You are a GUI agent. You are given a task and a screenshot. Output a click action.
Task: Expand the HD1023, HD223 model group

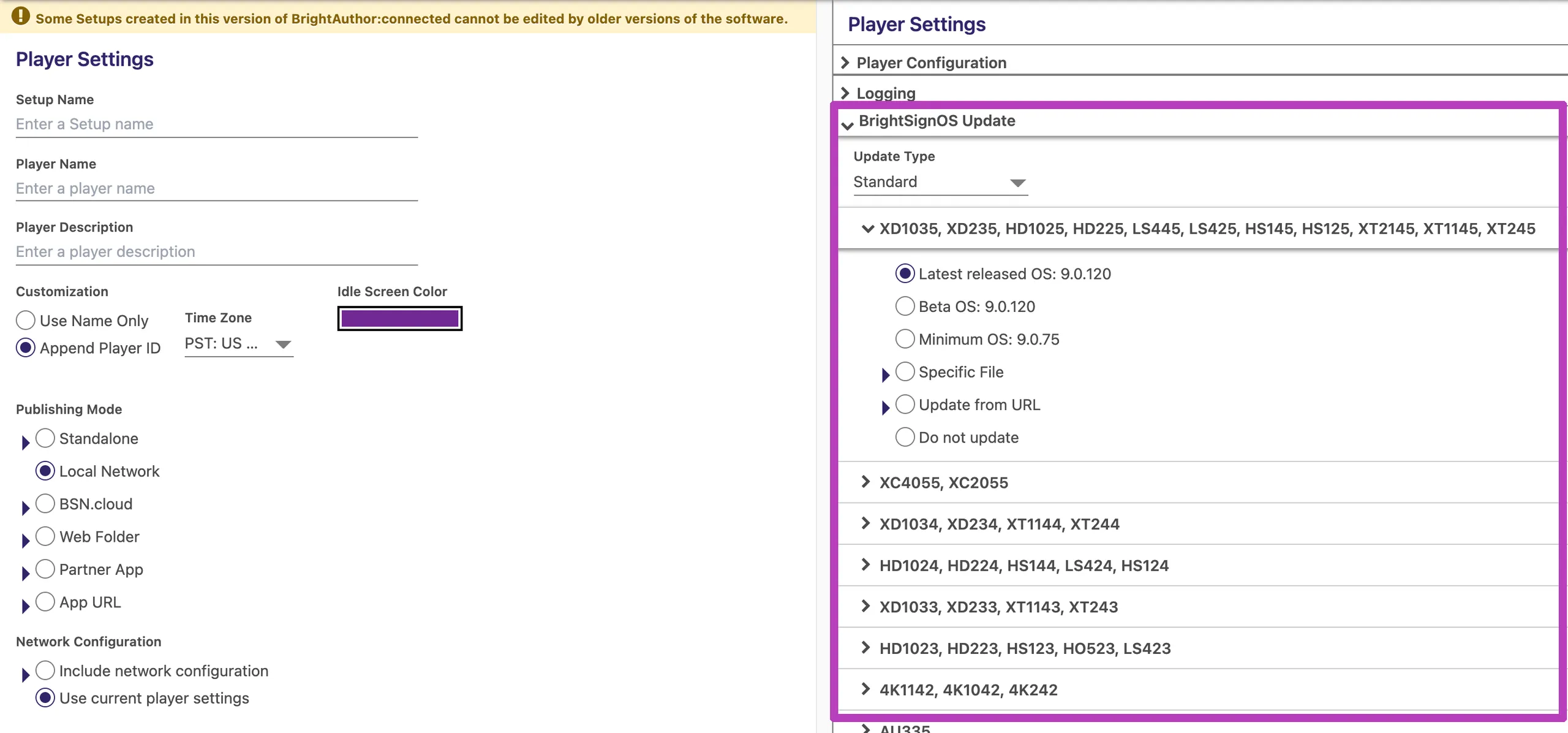tap(865, 647)
